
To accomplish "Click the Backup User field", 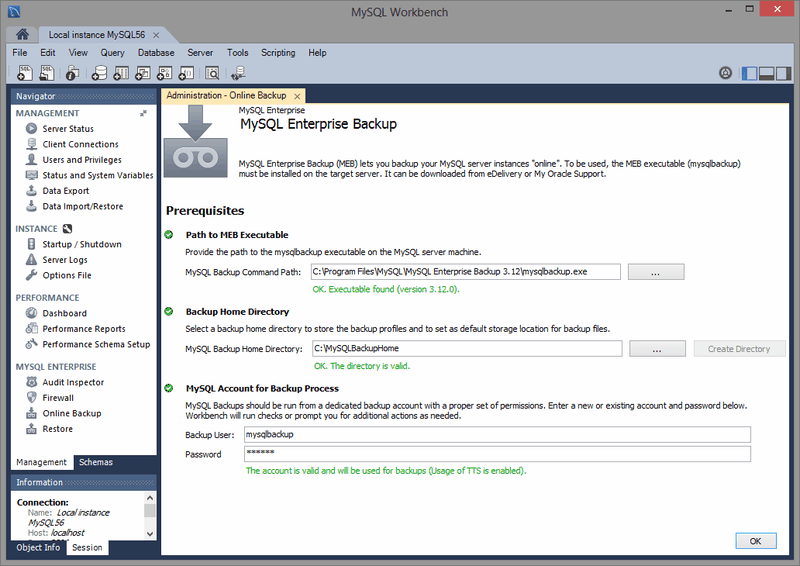I will click(497, 434).
